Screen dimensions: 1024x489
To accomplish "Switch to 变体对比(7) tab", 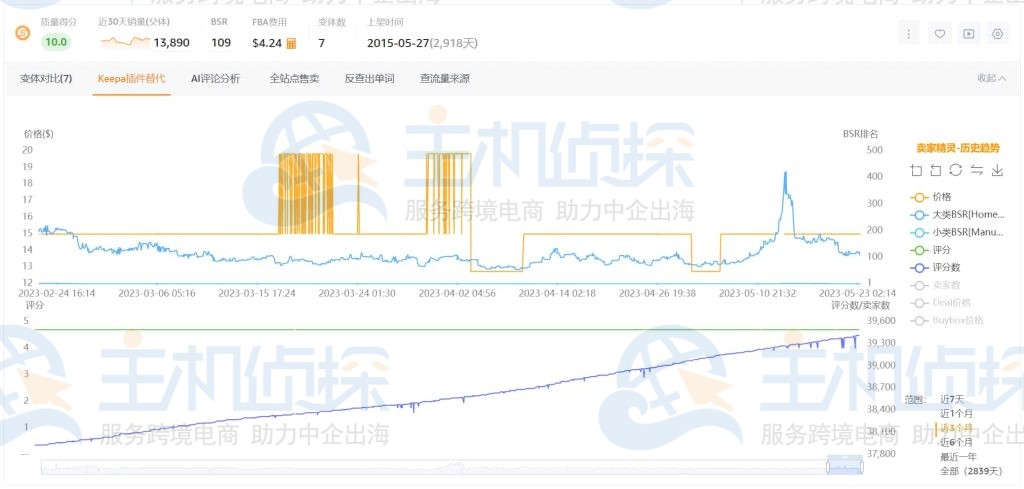I will point(46,78).
